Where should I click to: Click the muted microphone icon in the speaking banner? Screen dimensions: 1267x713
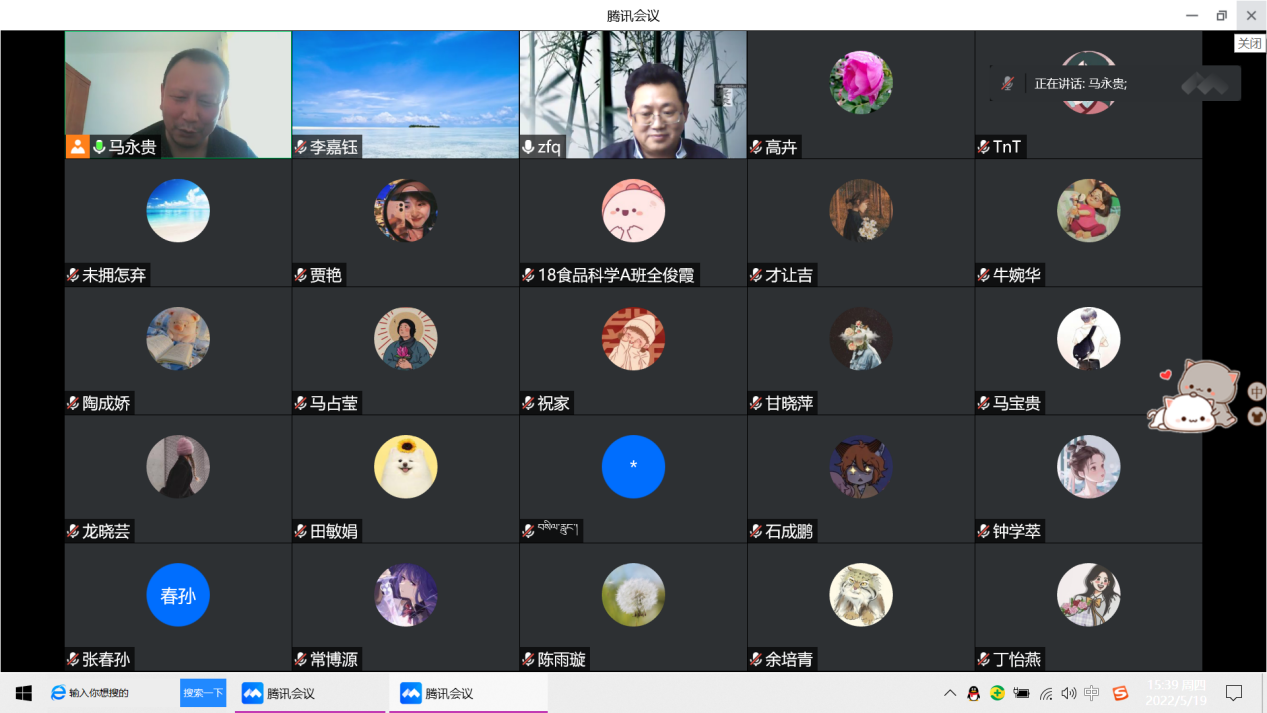click(x=1007, y=84)
